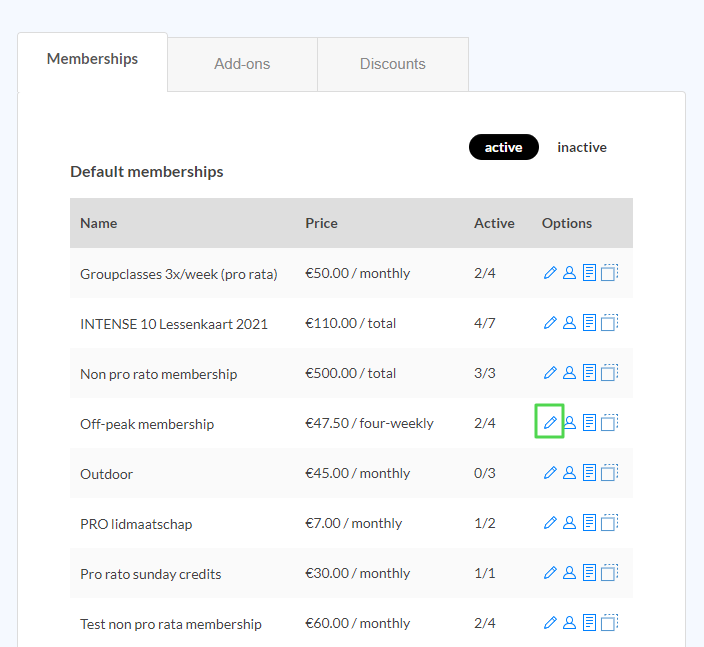Image resolution: width=704 pixels, height=647 pixels.
Task: Copy the Outdoor membership
Action: pos(609,473)
